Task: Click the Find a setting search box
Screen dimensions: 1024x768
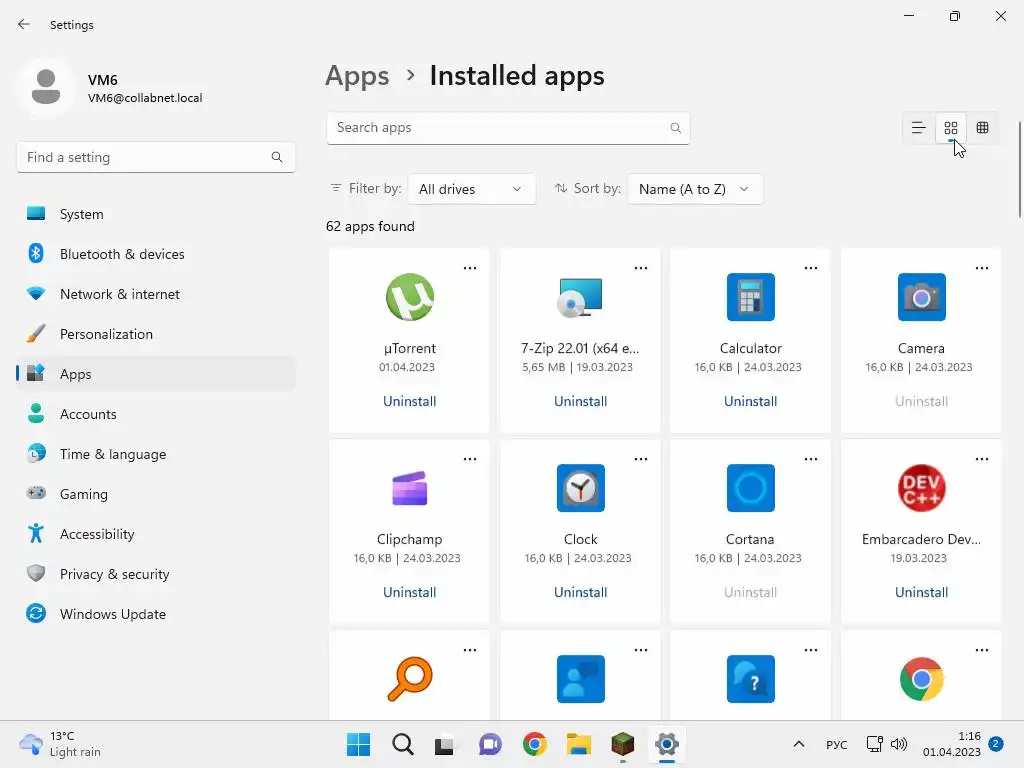Action: pyautogui.click(x=156, y=157)
